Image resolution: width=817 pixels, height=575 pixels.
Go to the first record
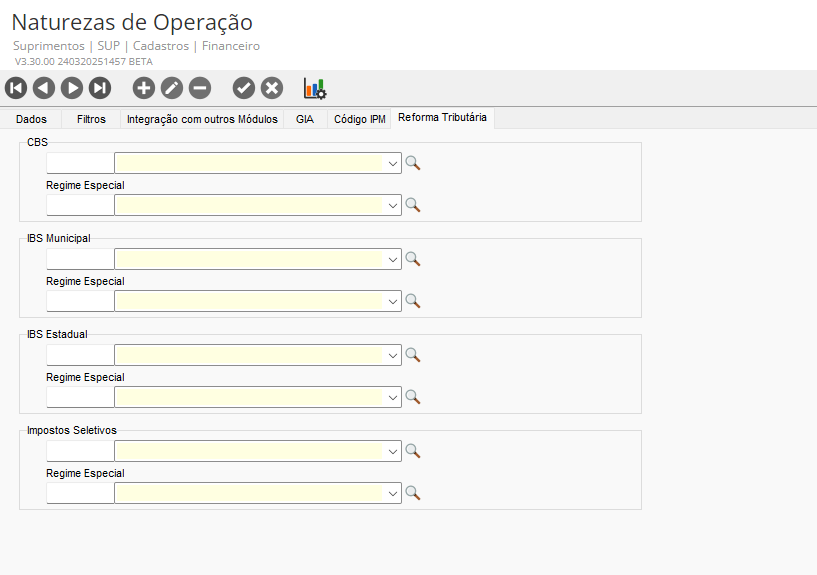[x=16, y=88]
